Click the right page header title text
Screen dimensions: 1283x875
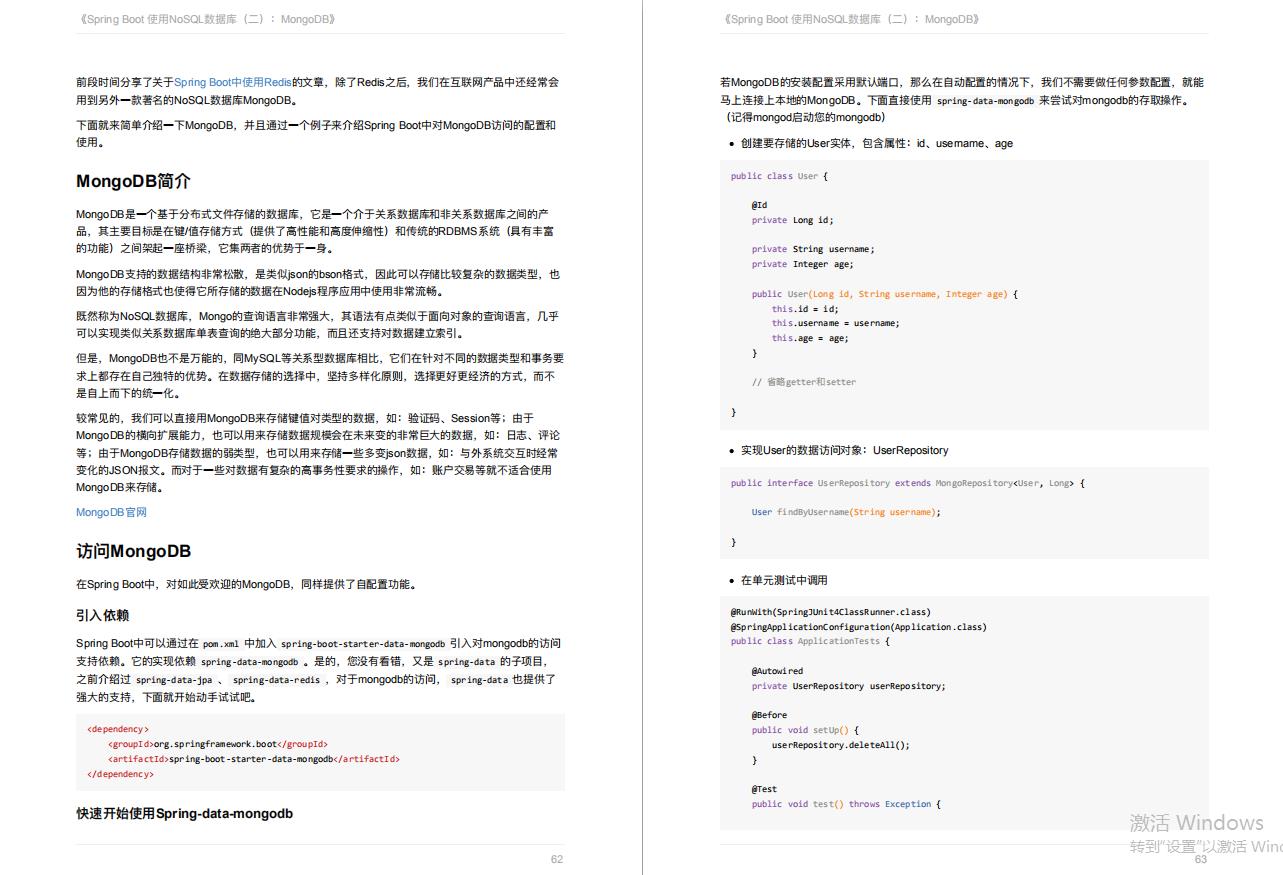[x=850, y=19]
